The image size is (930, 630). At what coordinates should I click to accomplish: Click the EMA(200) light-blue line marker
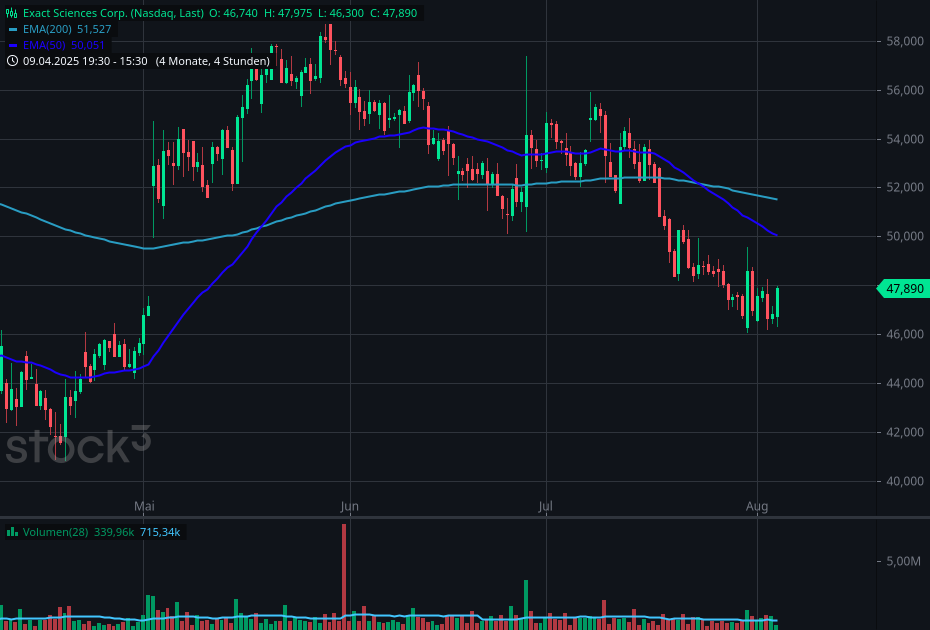[12, 30]
